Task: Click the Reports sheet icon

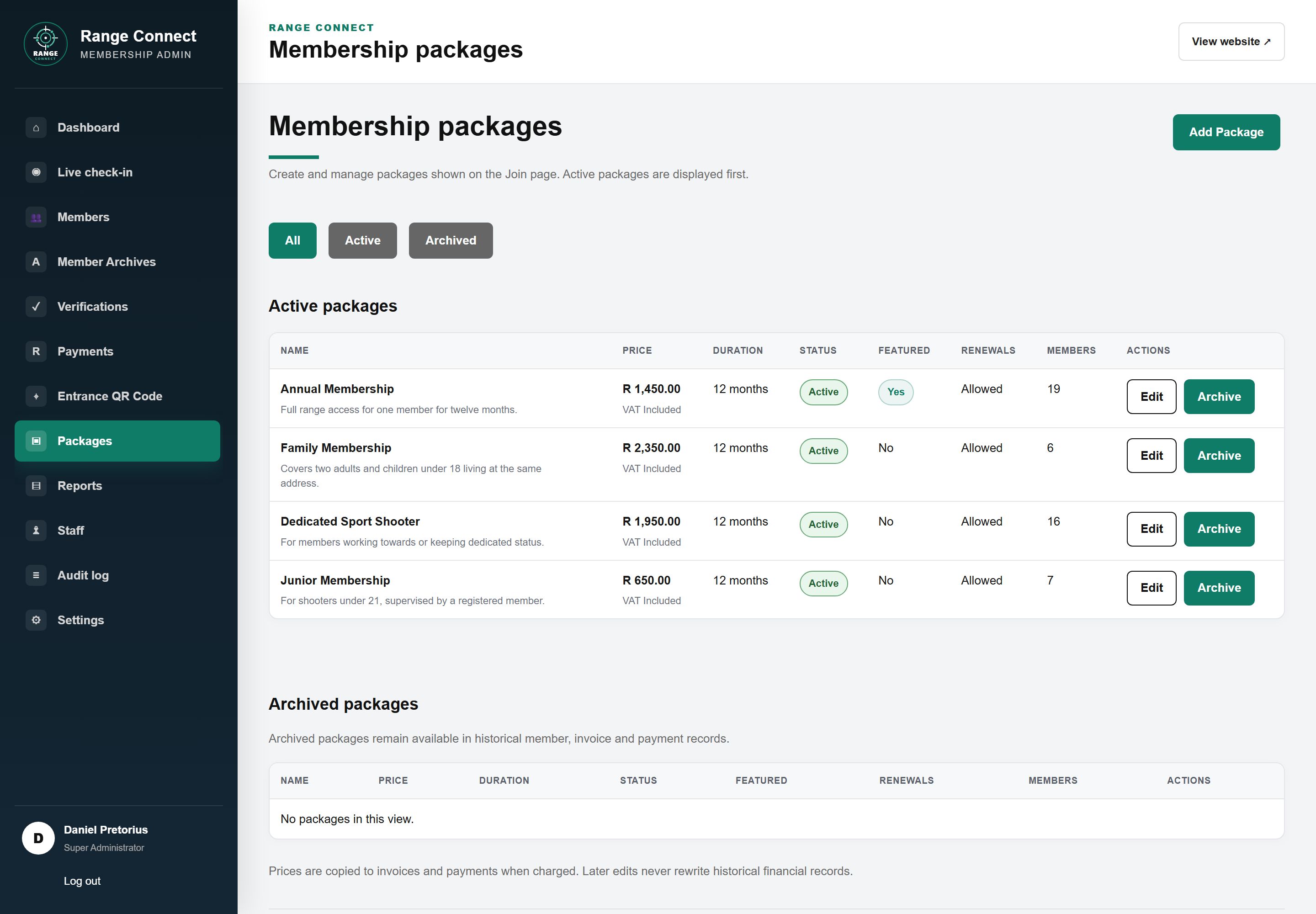Action: tap(36, 486)
